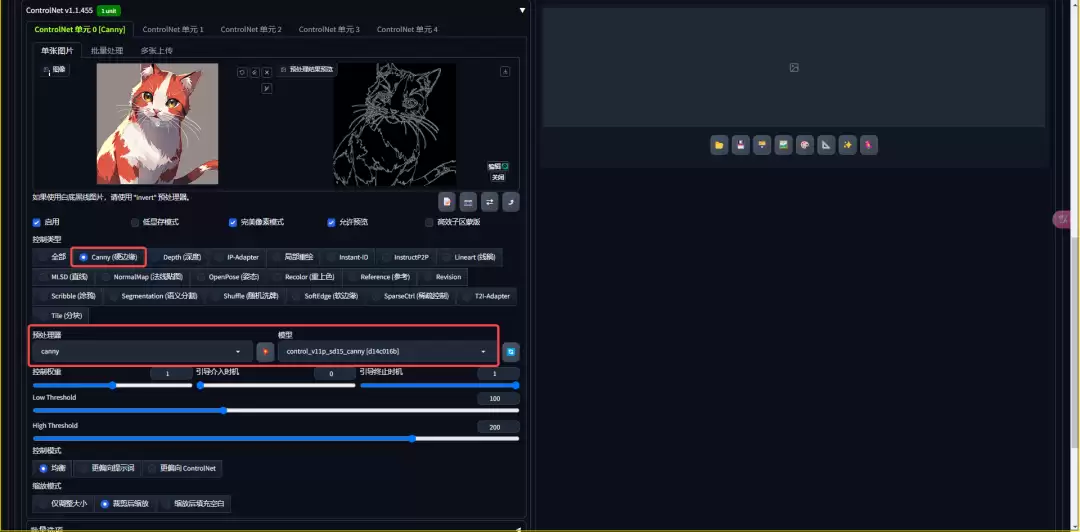Select Depth (深度) control type
1080x532 pixels.
tap(176, 257)
